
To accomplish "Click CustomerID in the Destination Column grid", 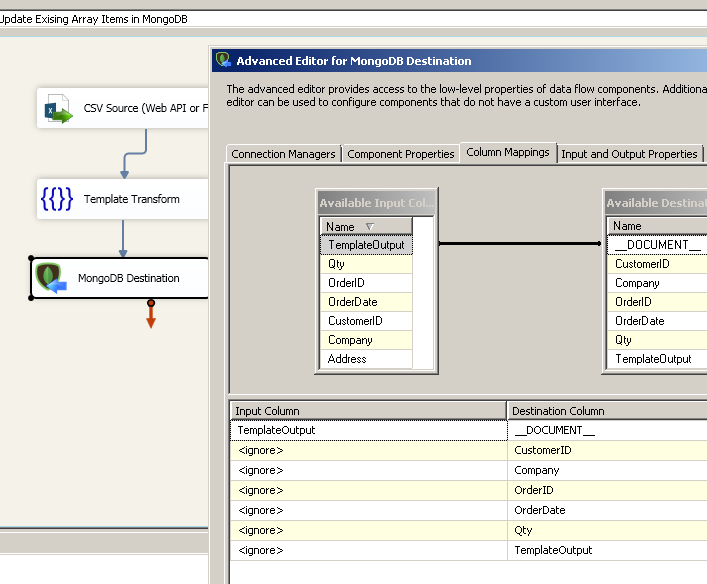I will click(x=607, y=450).
